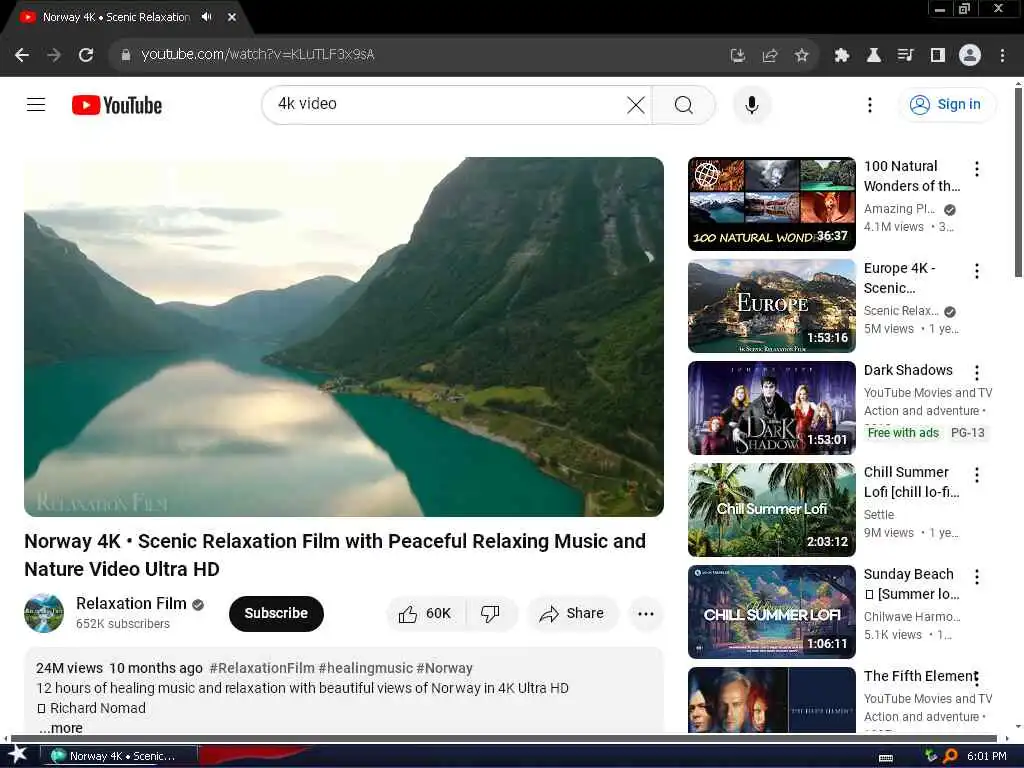Close the Norway 4K browser tab
The height and width of the screenshot is (768, 1024).
point(232,17)
